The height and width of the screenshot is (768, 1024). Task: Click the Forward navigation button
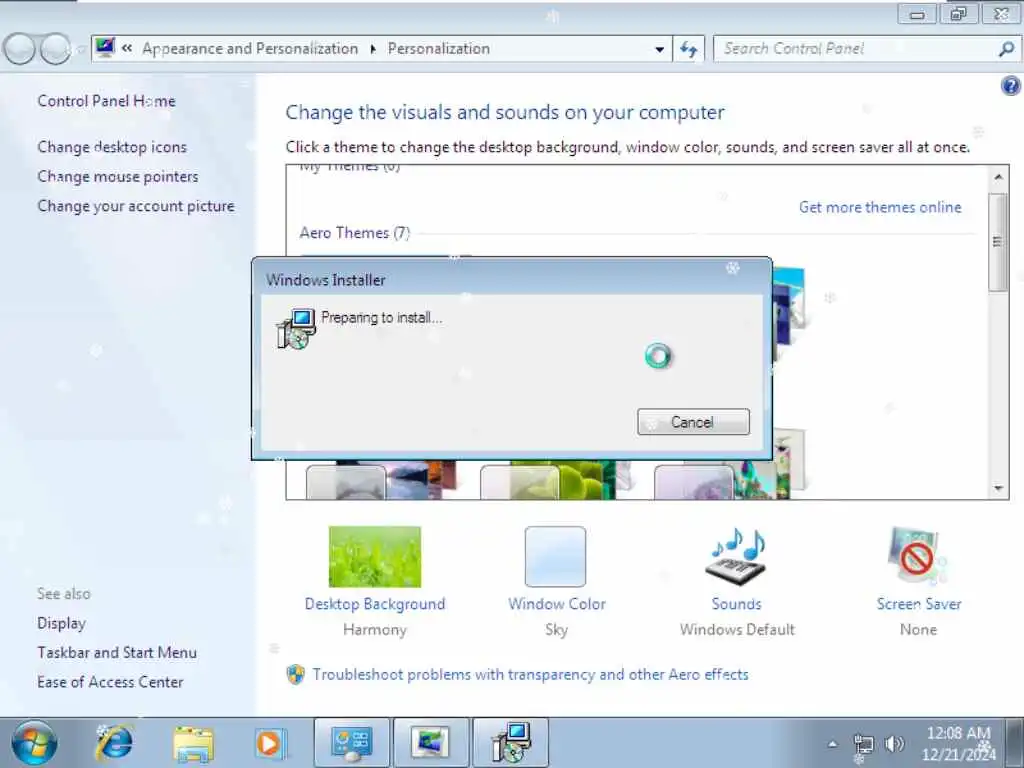click(x=55, y=49)
